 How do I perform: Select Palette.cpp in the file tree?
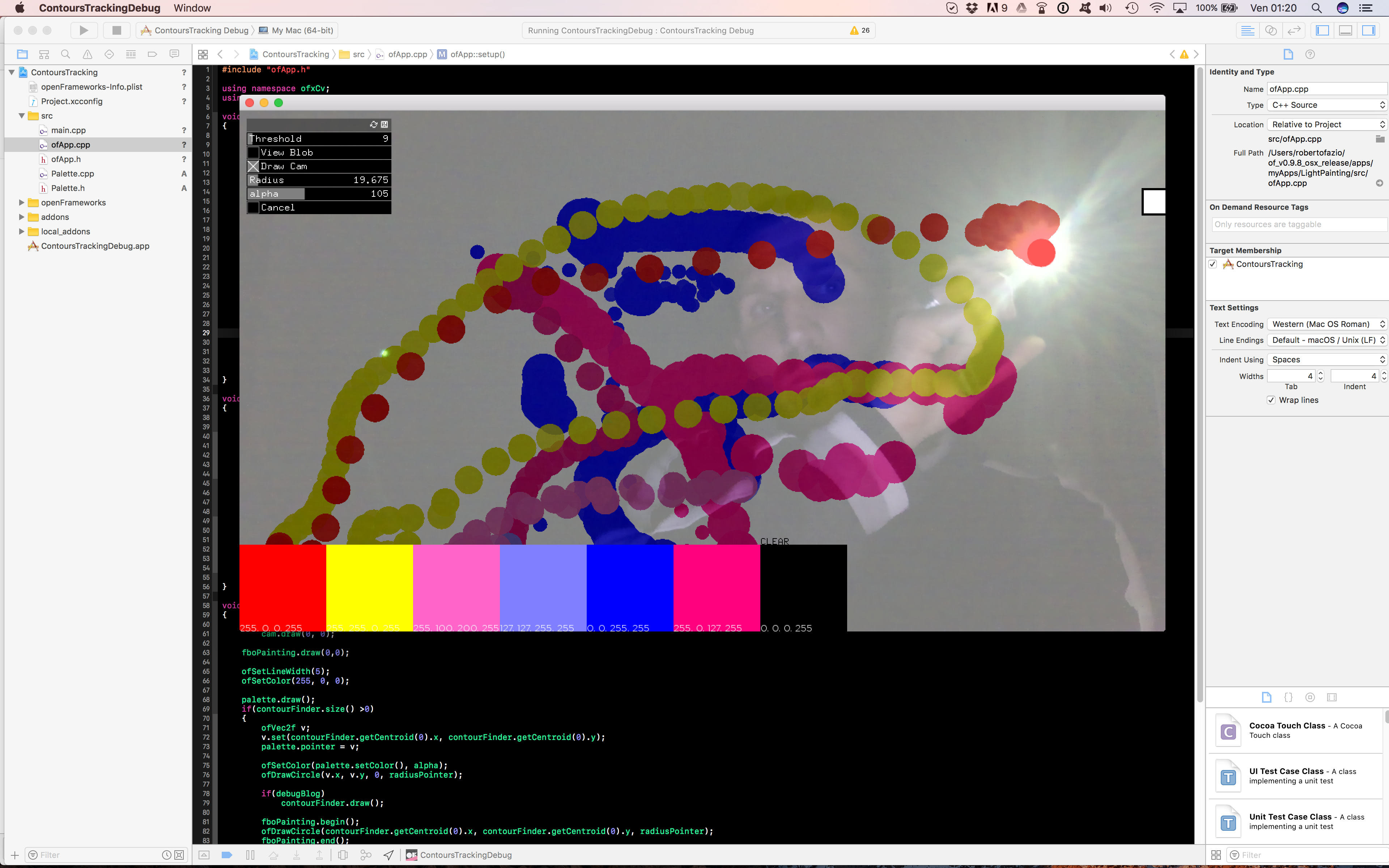pos(72,173)
